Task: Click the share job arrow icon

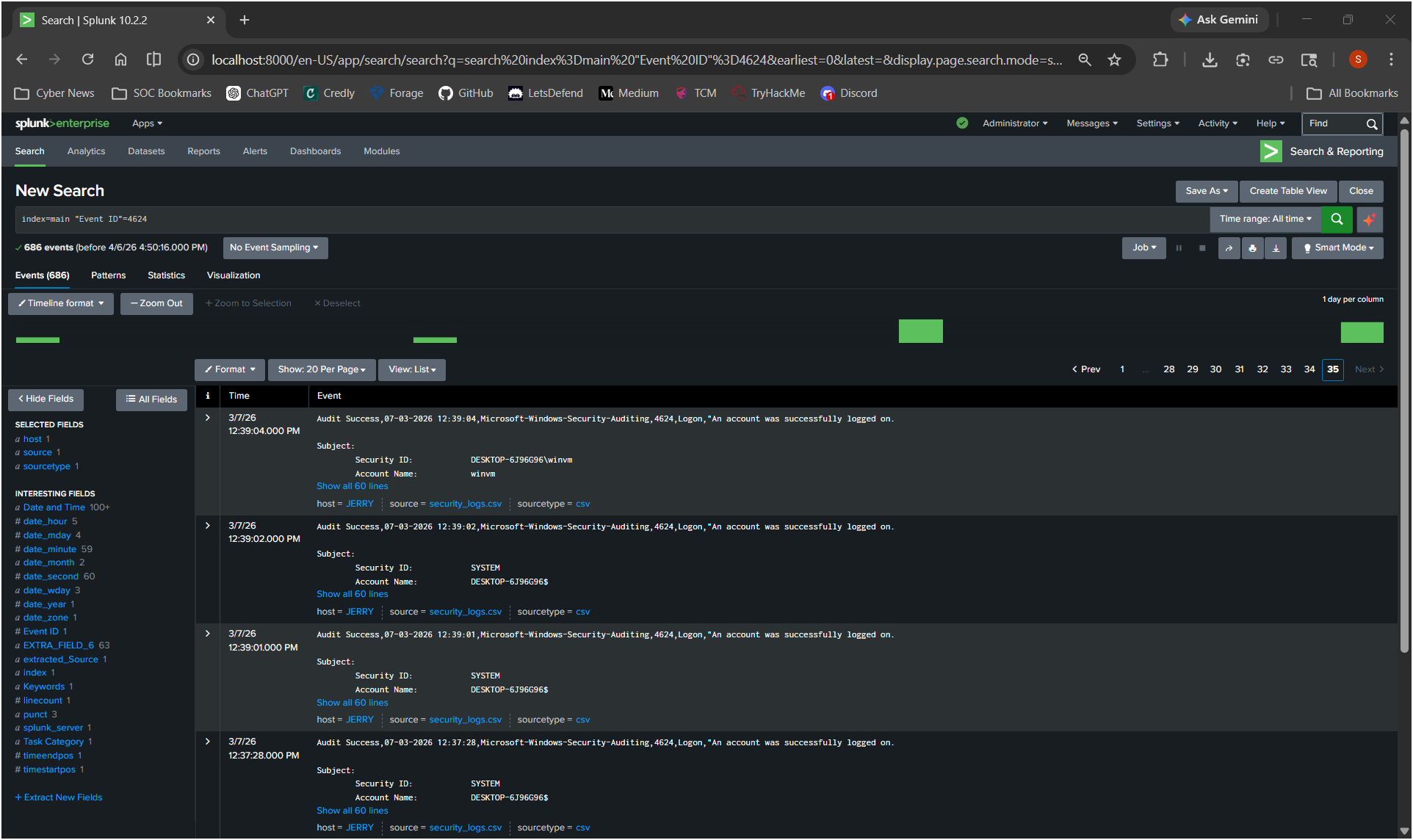Action: [x=1229, y=248]
